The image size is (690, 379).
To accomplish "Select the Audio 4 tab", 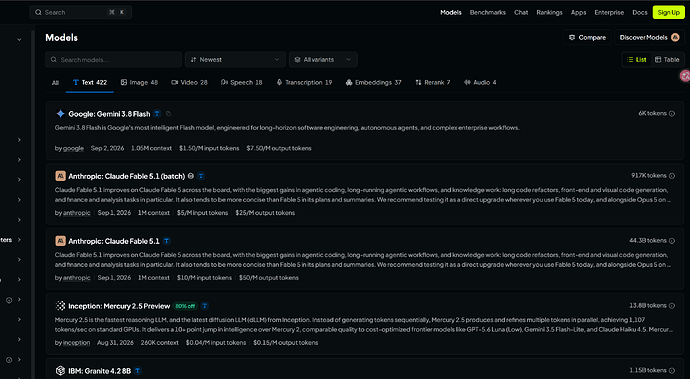I will pos(480,82).
